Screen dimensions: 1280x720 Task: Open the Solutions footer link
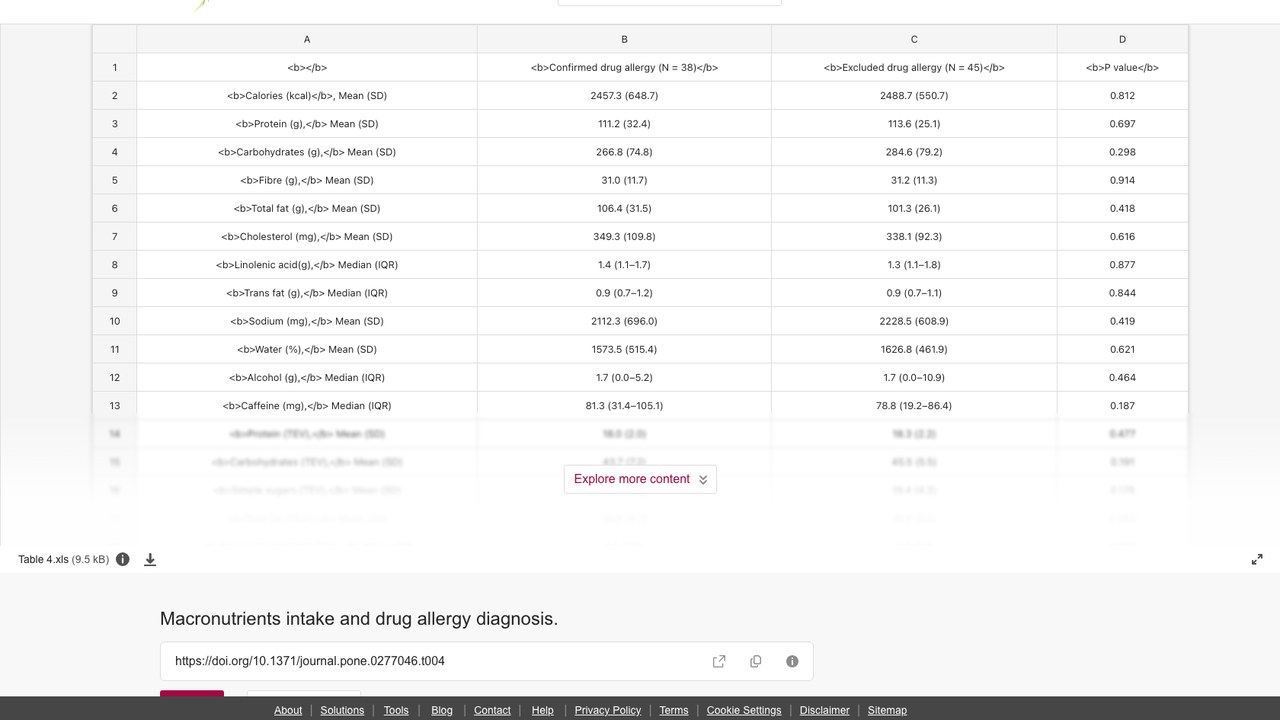[x=342, y=710]
